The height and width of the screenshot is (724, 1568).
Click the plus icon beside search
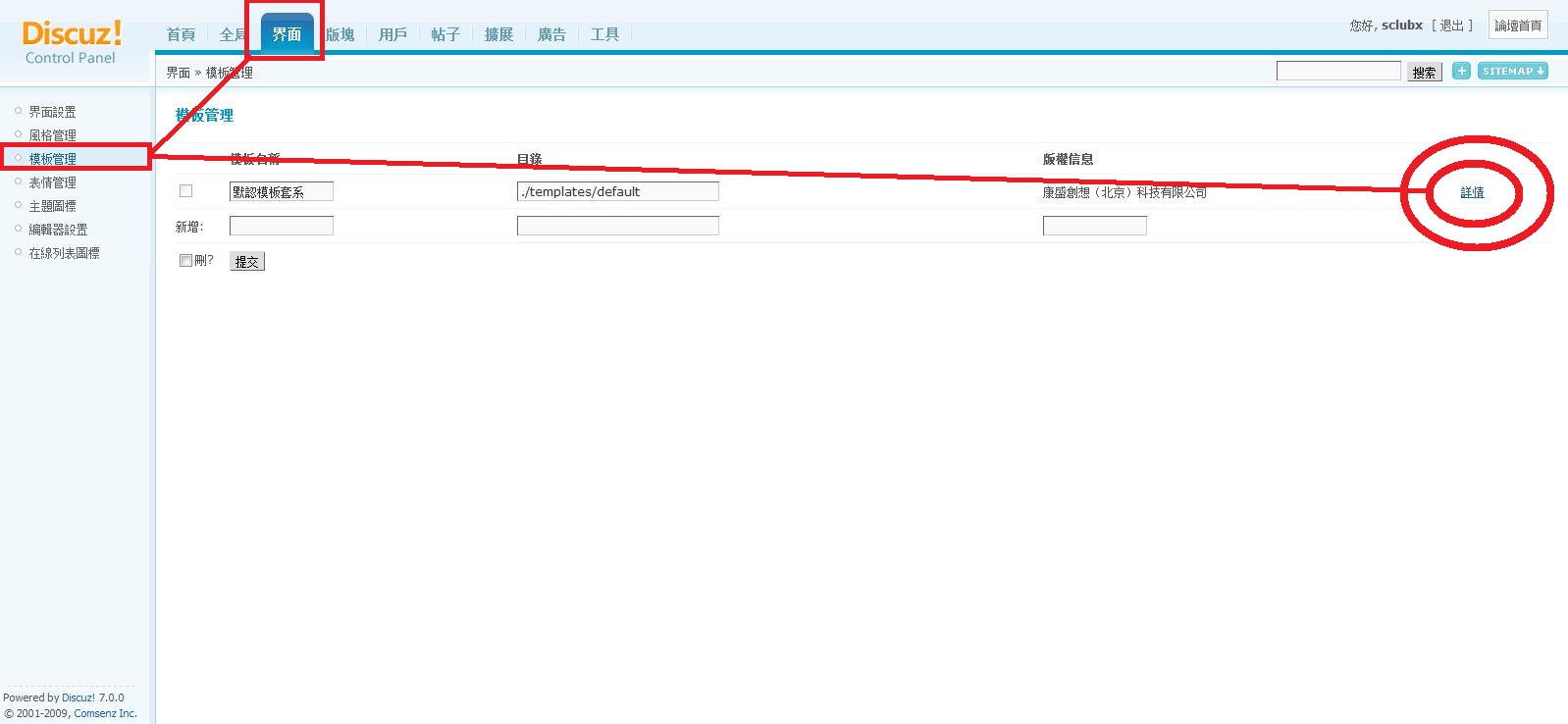1461,71
